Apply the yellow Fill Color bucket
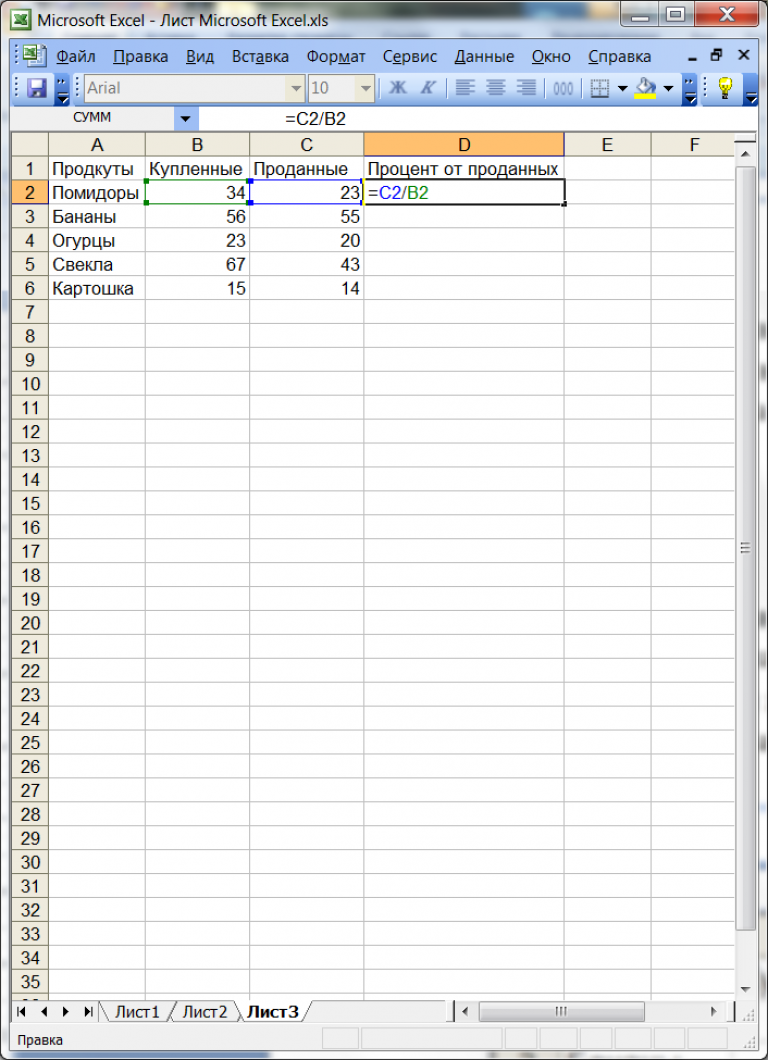 pyautogui.click(x=646, y=88)
